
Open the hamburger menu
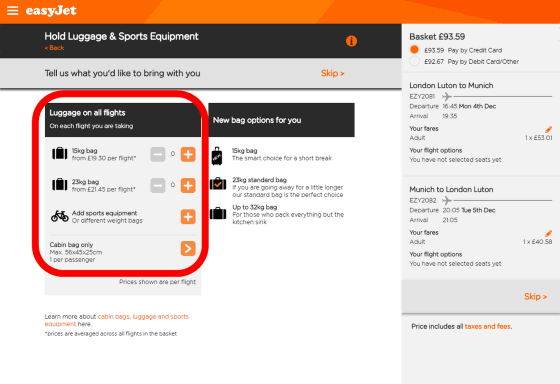(x=12, y=11)
